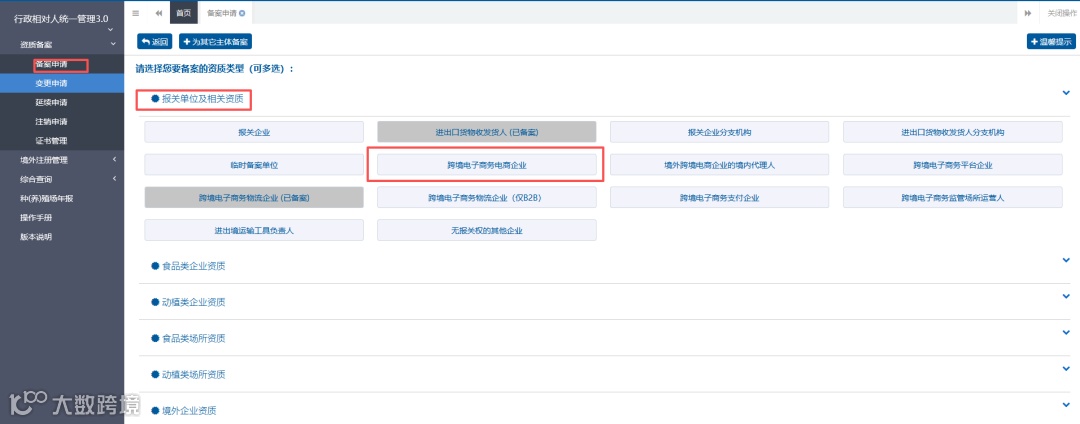Click the rewind tabs left arrow icon
This screenshot has width=1080, height=424.
159,13
